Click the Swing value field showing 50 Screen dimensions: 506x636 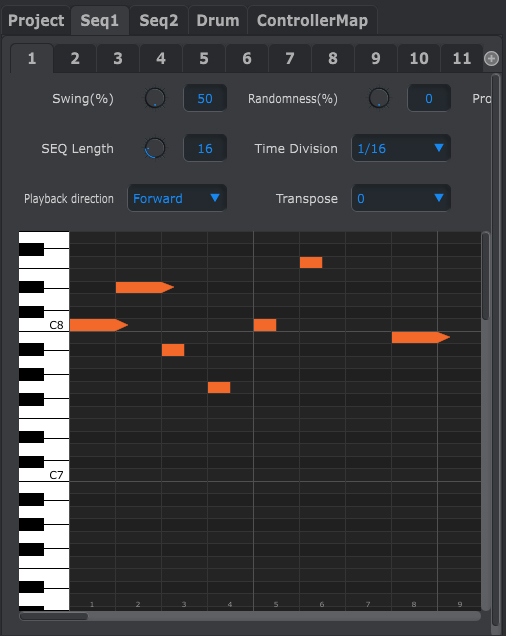[x=205, y=98]
